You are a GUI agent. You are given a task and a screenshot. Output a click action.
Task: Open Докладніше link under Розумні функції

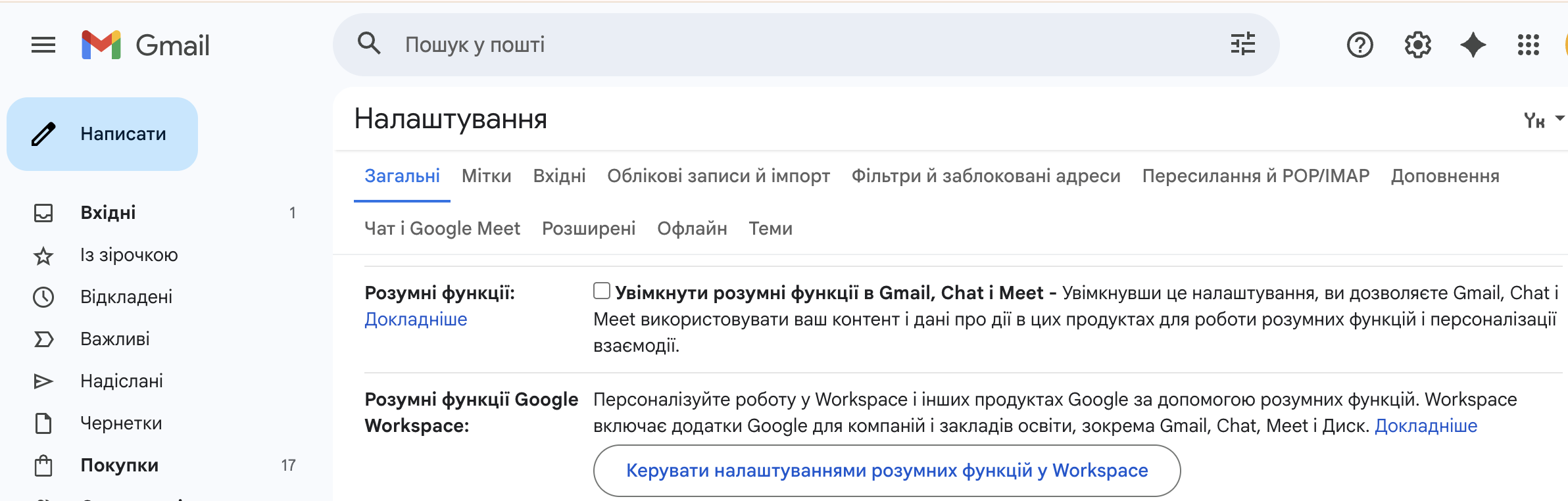416,319
